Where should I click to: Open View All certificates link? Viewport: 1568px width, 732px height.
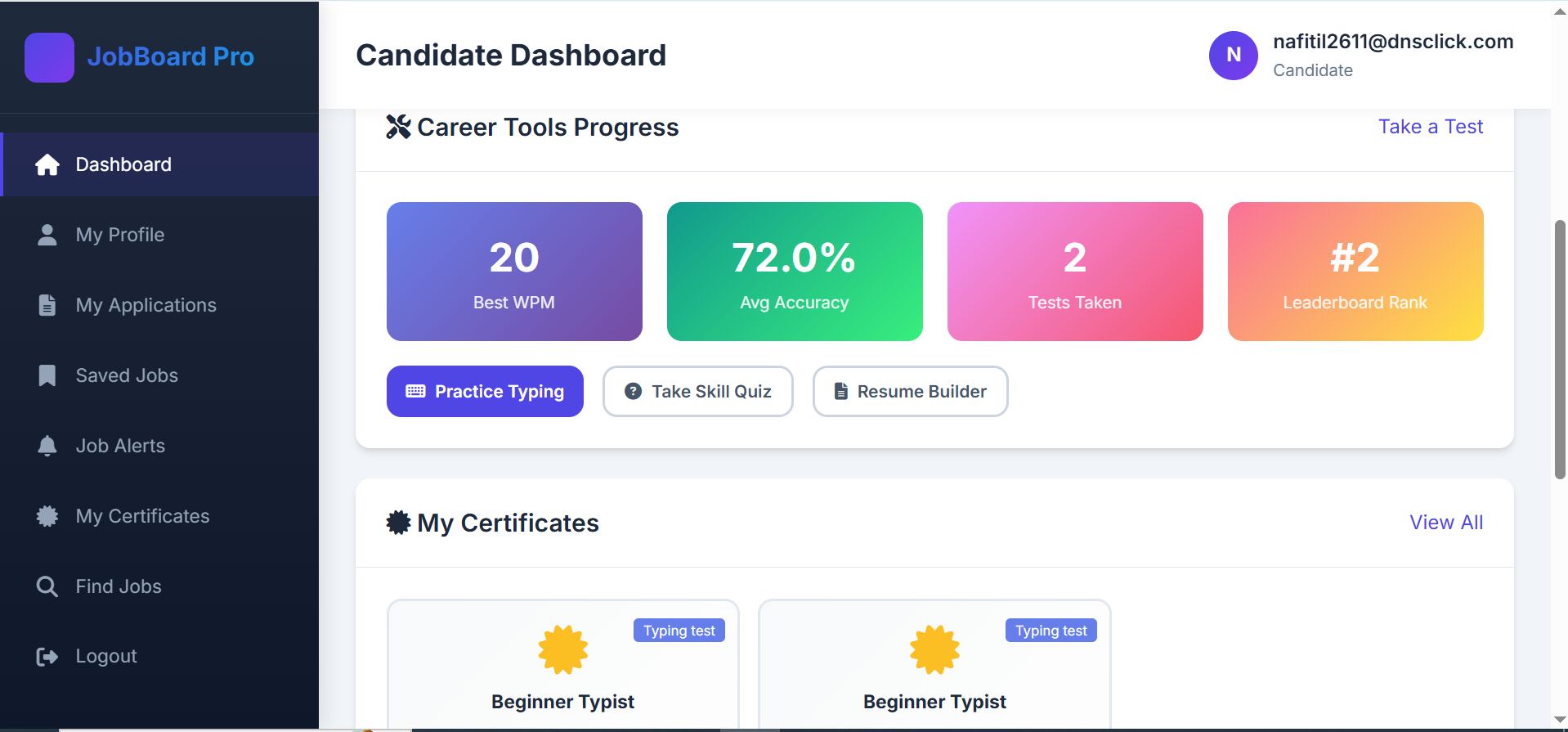click(x=1445, y=523)
